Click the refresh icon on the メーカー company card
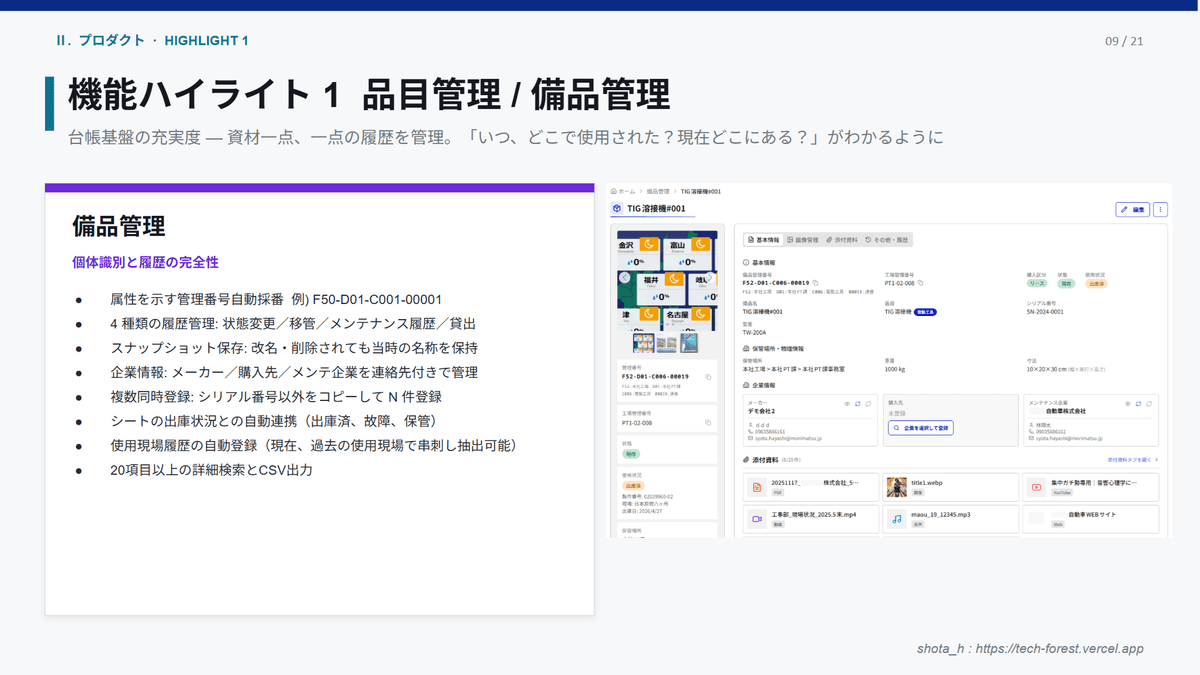The height and width of the screenshot is (675, 1200). coord(856,403)
